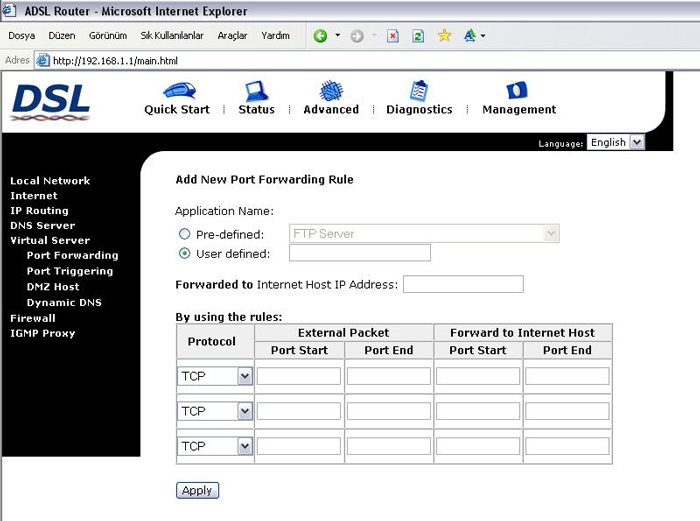Image resolution: width=700 pixels, height=521 pixels.
Task: Click third row Forward Port Start field
Action: [x=478, y=446]
